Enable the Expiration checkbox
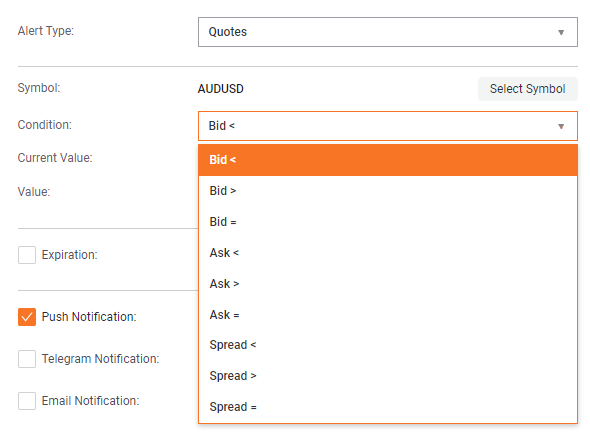 click(x=27, y=255)
